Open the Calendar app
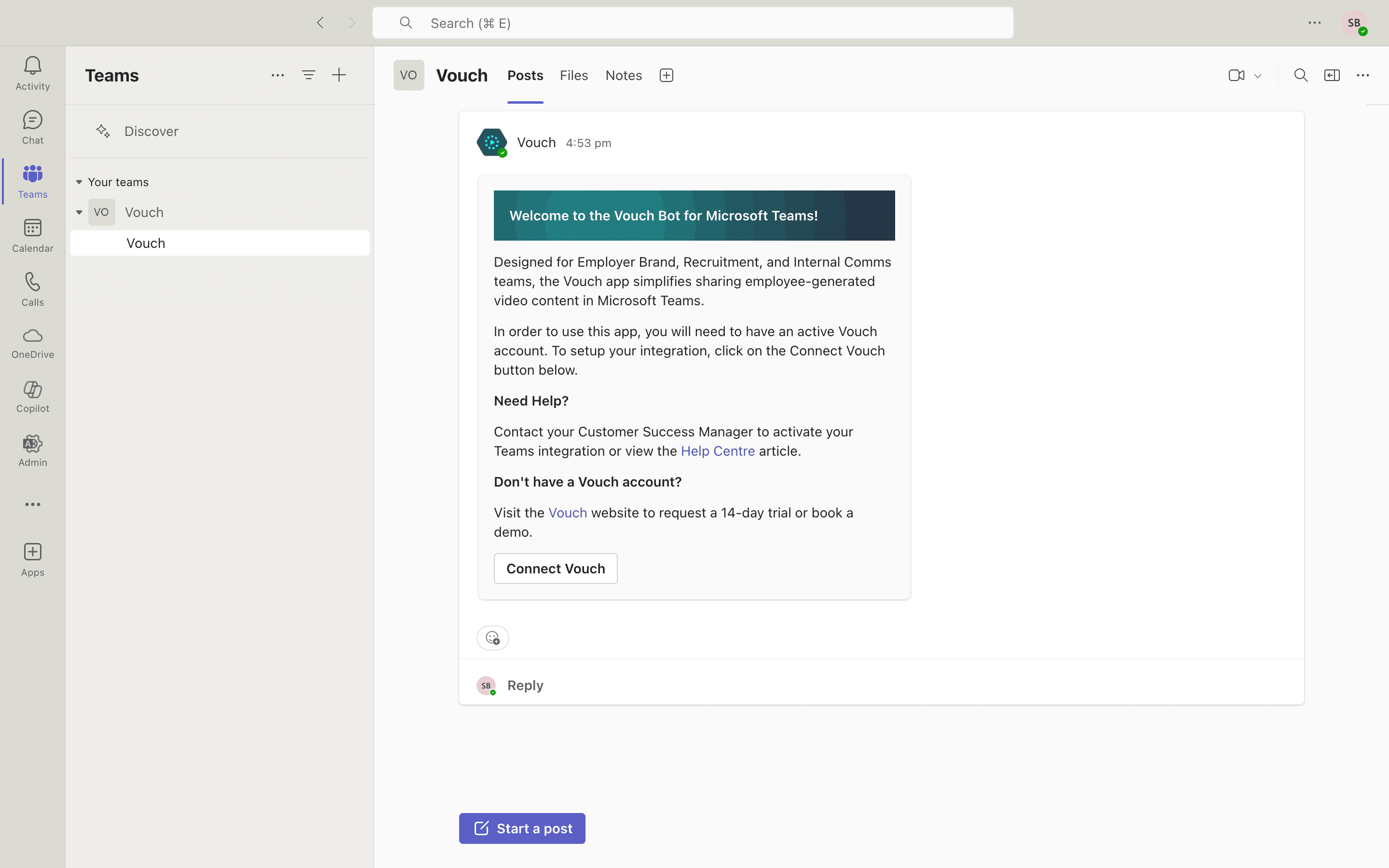 [33, 235]
